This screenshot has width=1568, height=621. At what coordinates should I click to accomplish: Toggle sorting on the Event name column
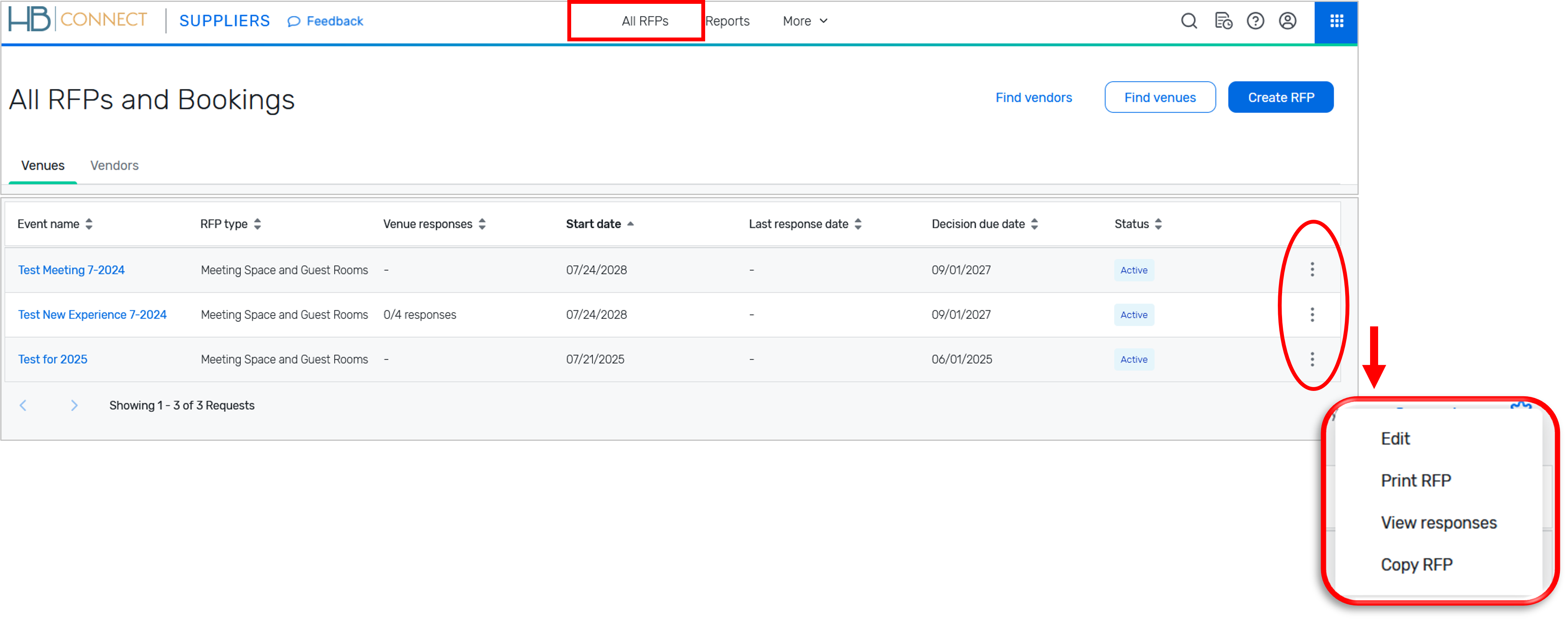point(90,224)
